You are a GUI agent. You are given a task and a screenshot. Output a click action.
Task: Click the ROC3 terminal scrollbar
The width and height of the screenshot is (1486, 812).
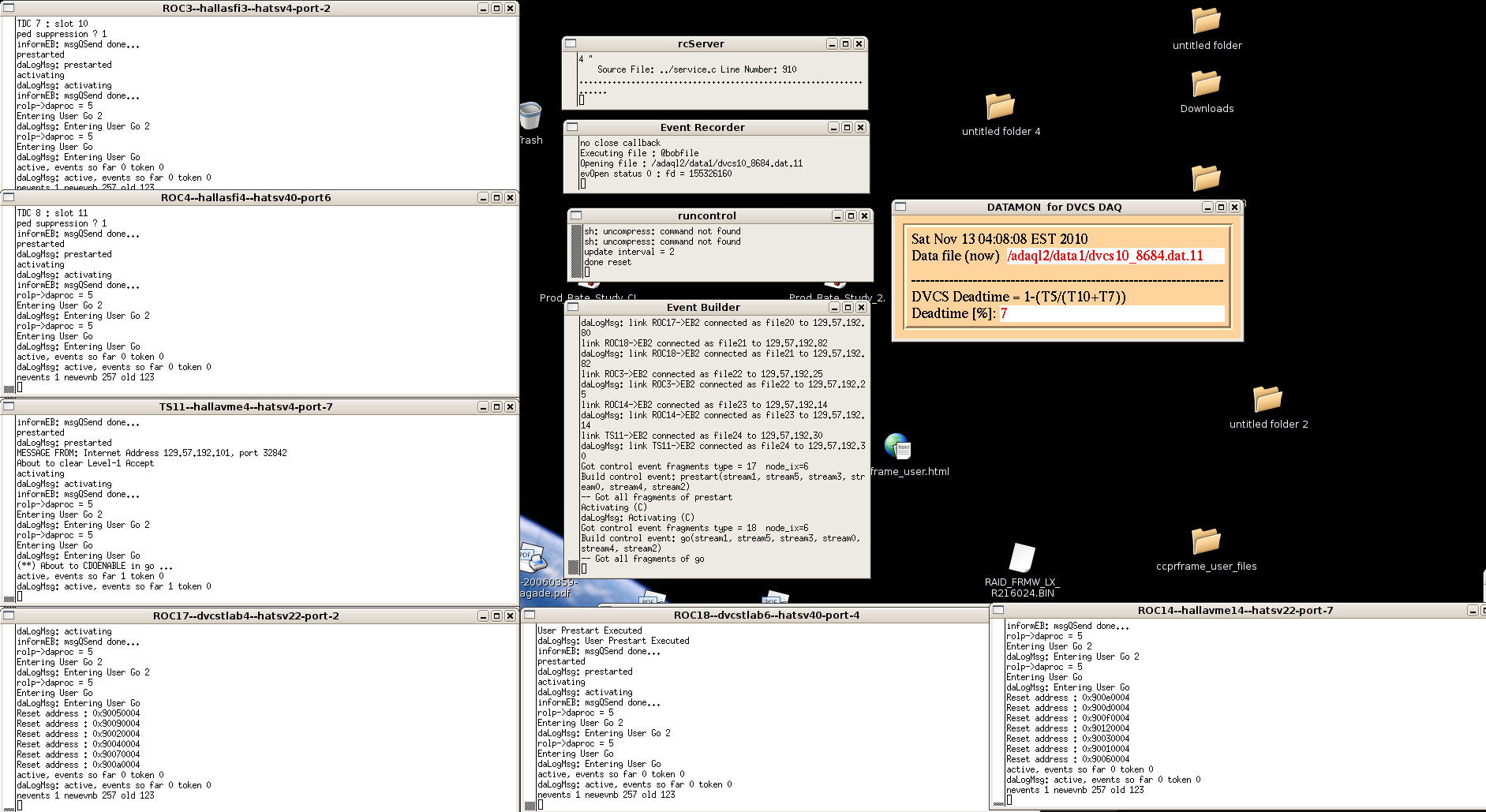(x=9, y=103)
